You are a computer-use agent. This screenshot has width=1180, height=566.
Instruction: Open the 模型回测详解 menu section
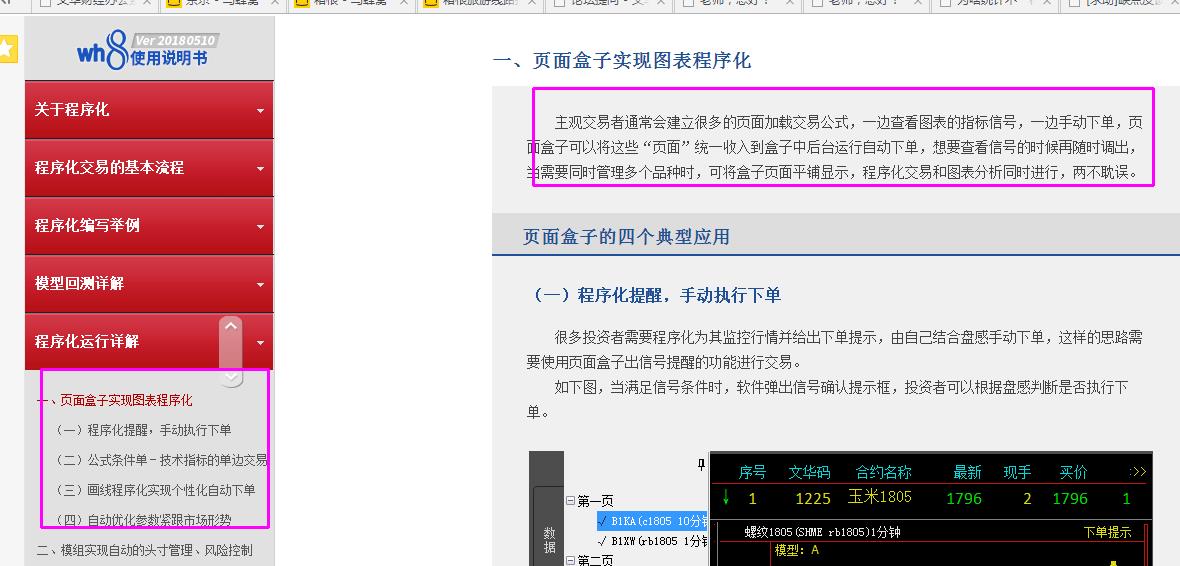pyautogui.click(x=149, y=284)
